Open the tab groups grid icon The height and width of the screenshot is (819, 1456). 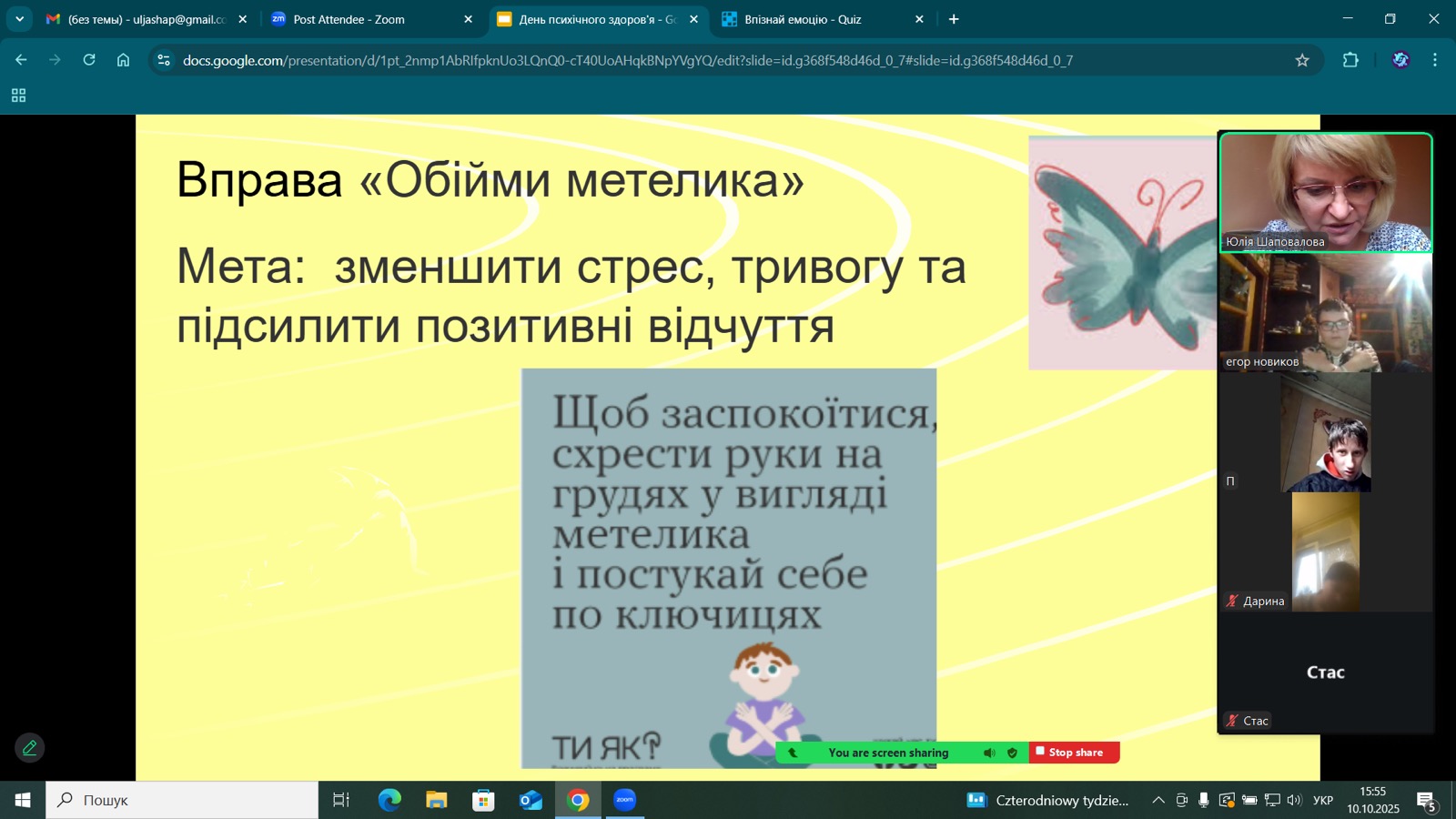click(18, 96)
